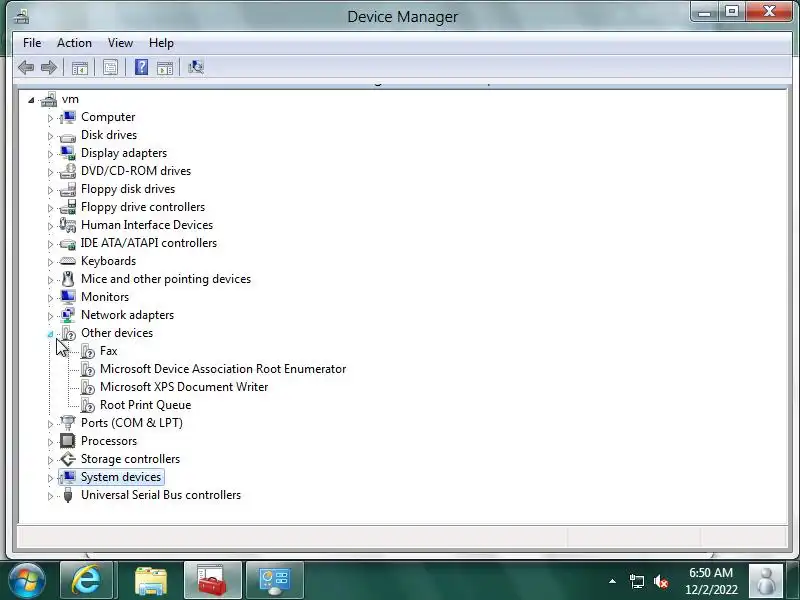
Task: Select the IDE ATA/ATAPI controllers icon
Action: pos(67,244)
